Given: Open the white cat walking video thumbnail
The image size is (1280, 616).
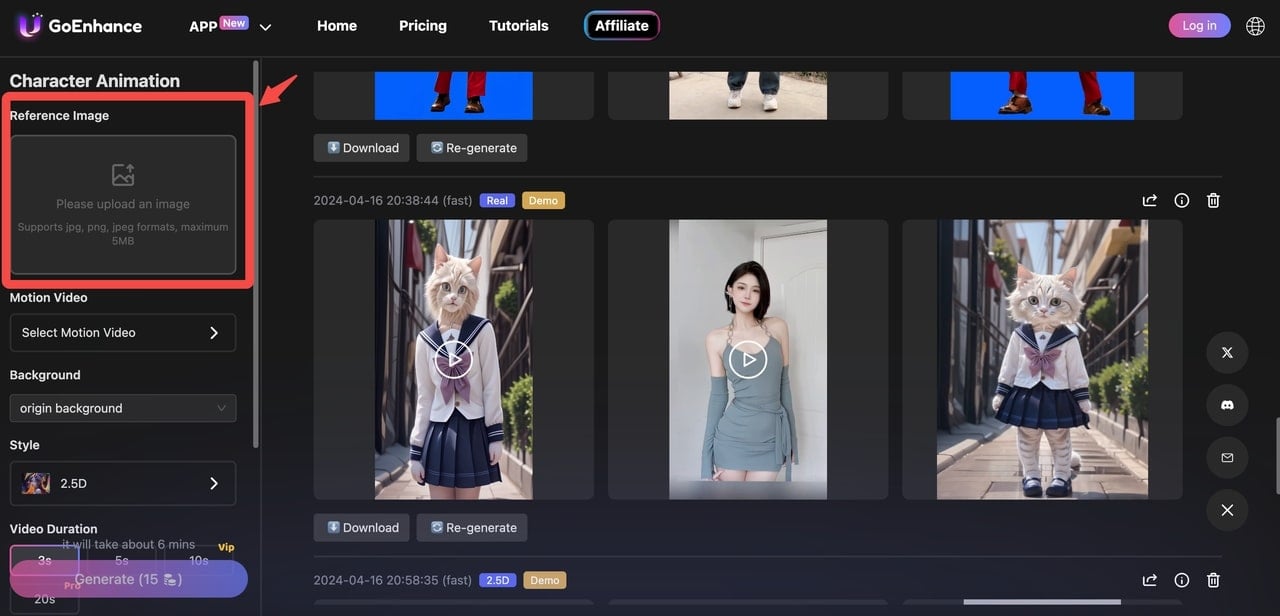Looking at the screenshot, I should [x=1042, y=359].
